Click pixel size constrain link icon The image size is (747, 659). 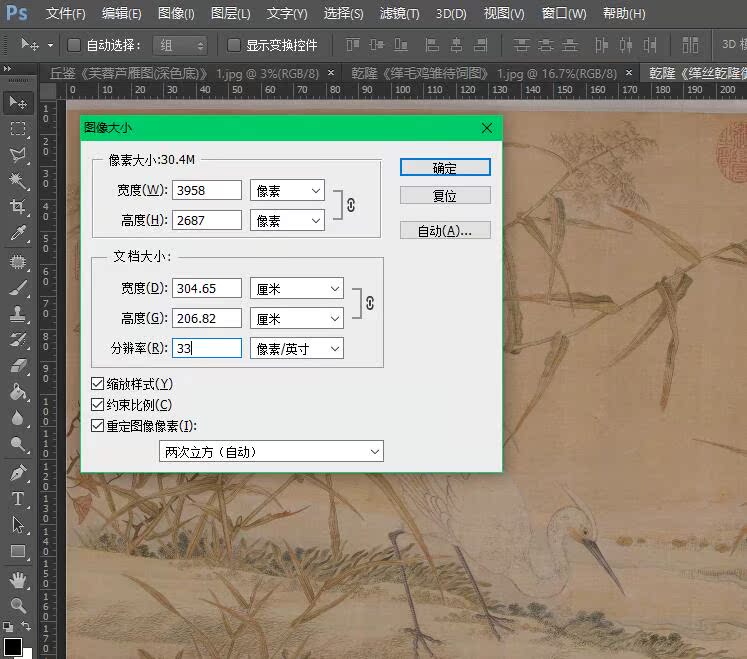click(351, 205)
